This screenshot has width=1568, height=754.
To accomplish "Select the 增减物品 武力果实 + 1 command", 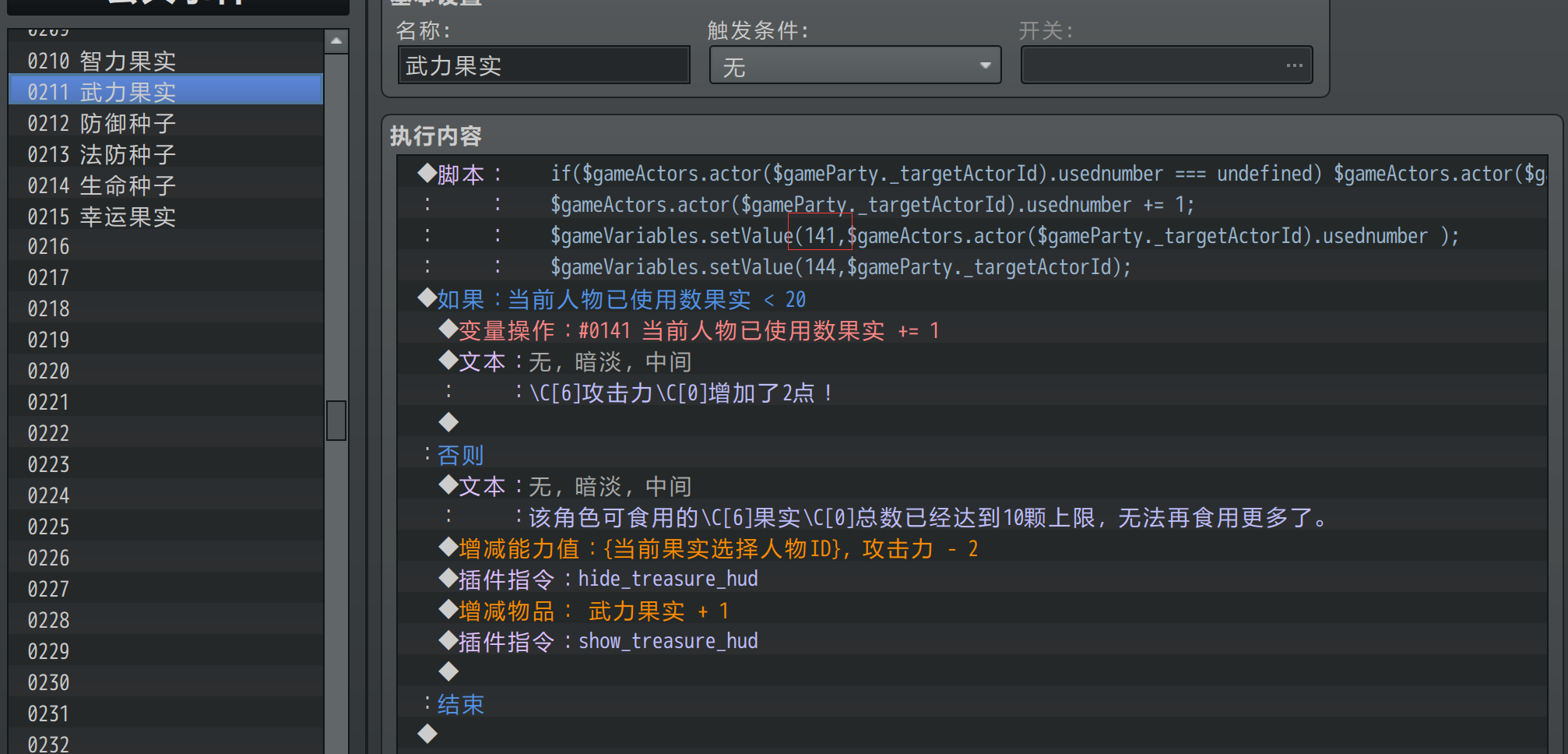I will coord(972,611).
